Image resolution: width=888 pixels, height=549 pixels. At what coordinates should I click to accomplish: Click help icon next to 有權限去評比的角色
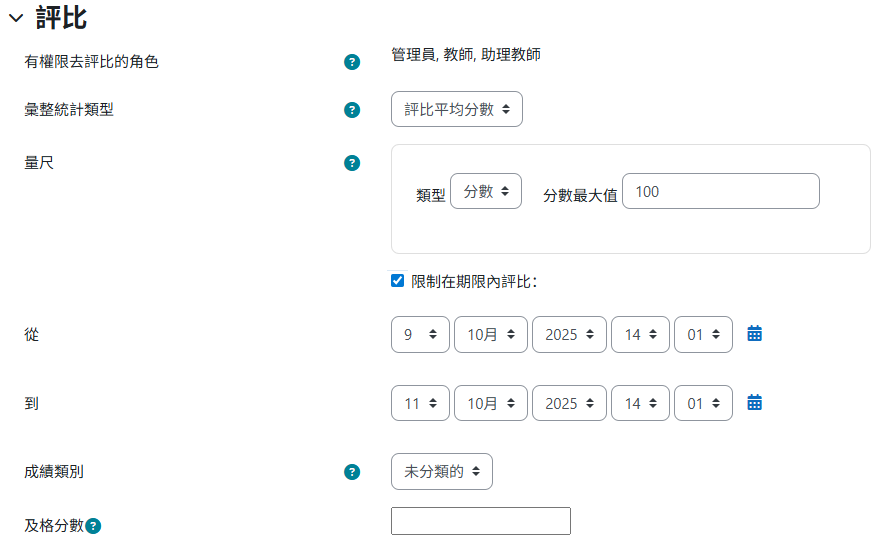coord(352,62)
